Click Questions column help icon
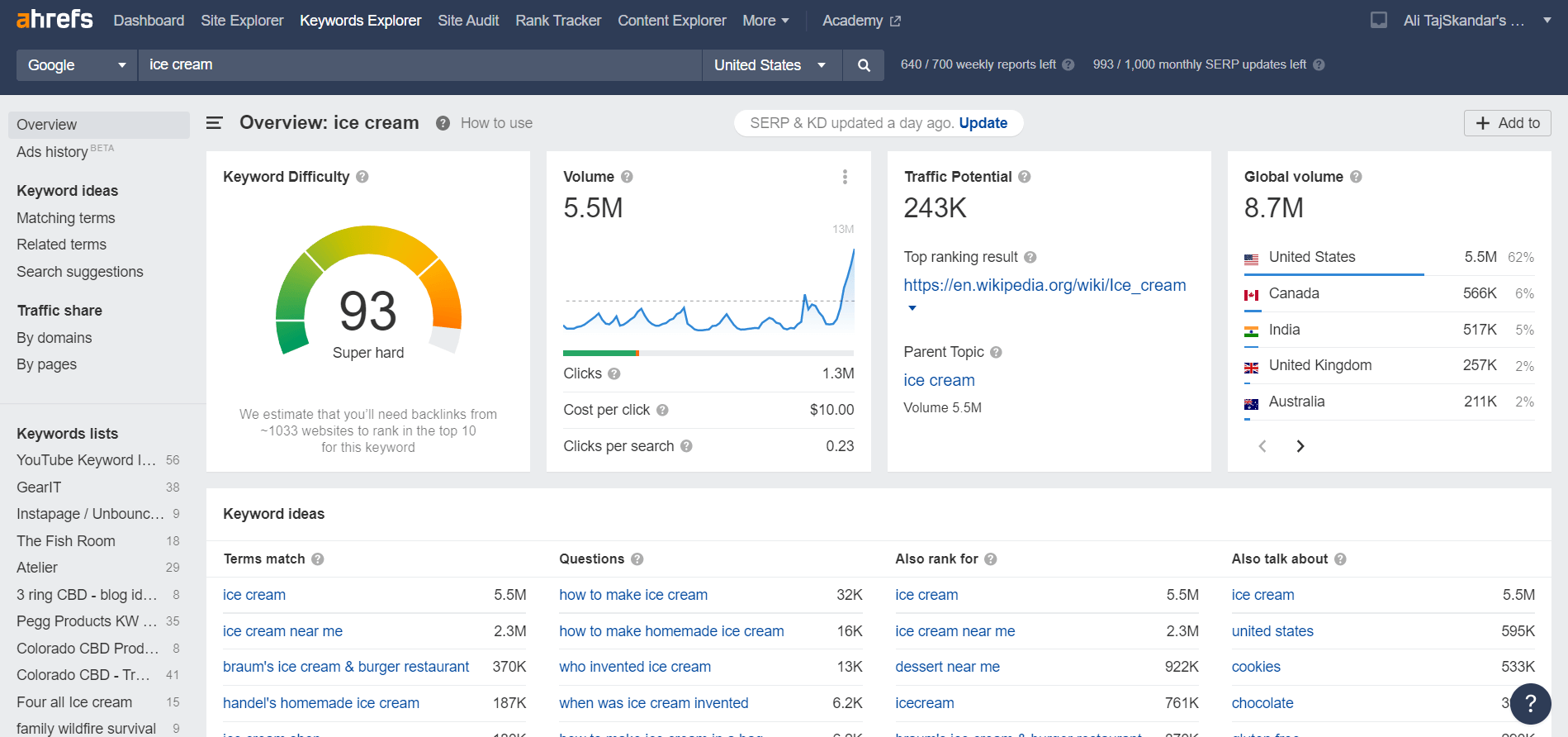Screen dimensions: 1568x737 (637, 559)
